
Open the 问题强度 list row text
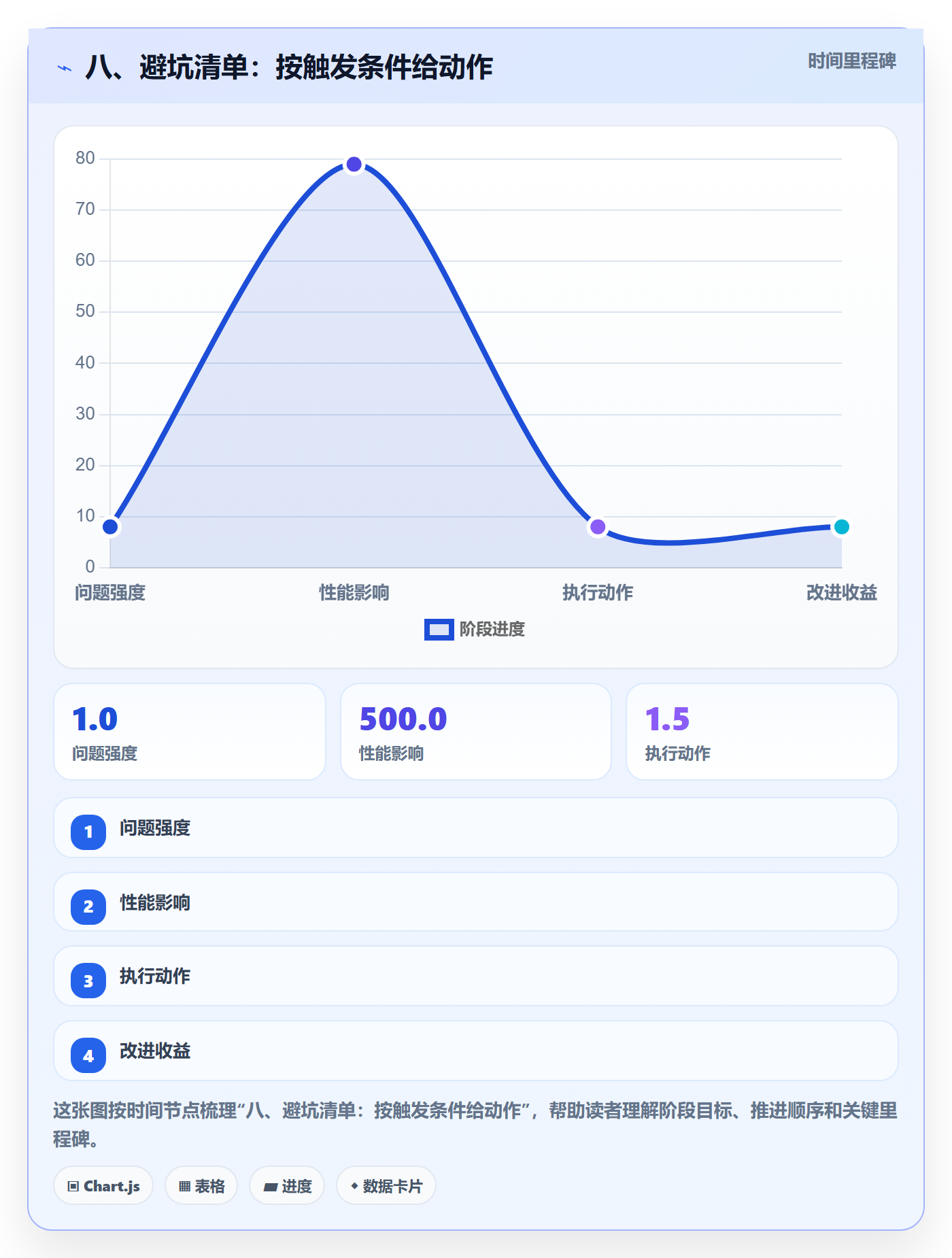tap(155, 828)
